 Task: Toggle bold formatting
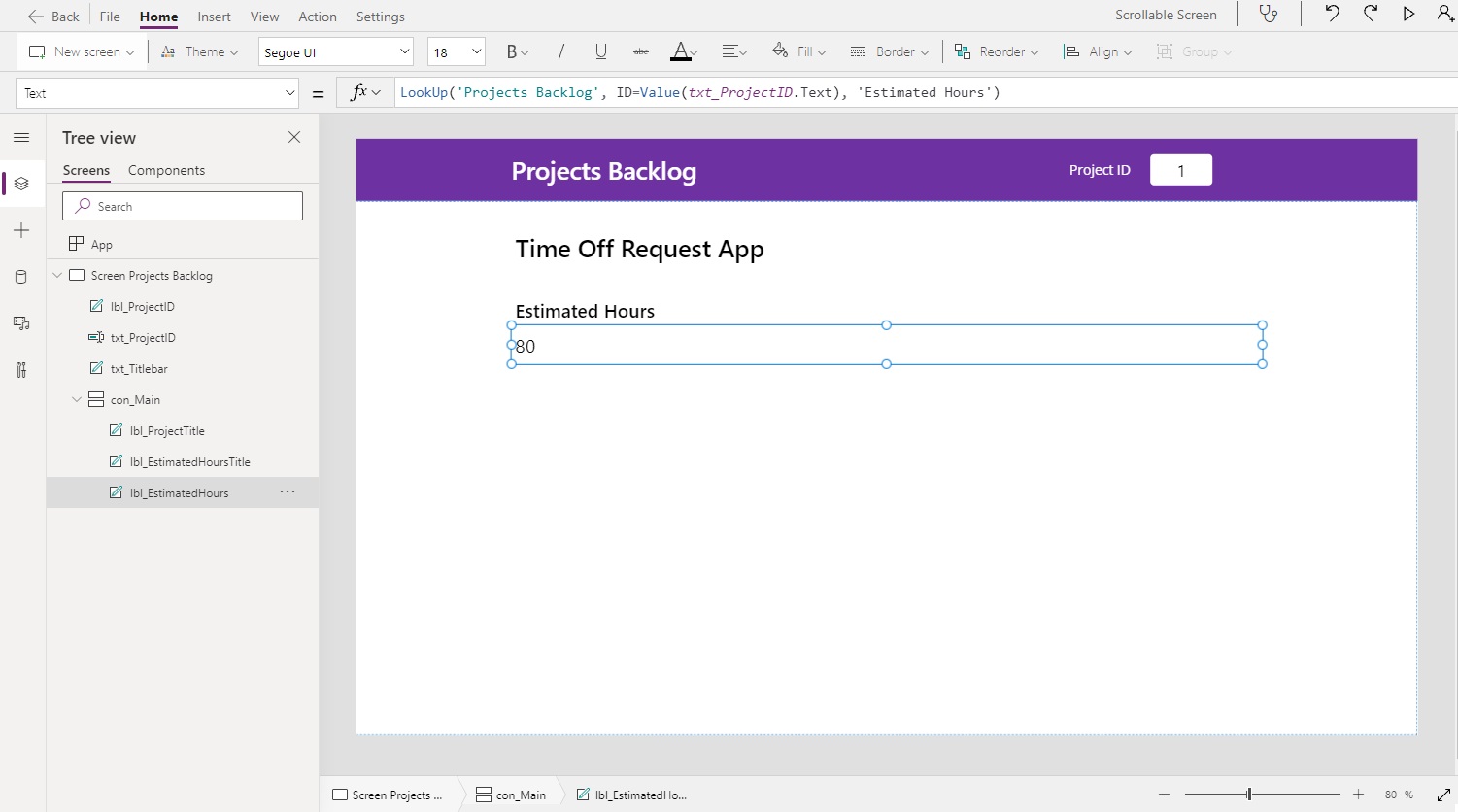pos(512,51)
